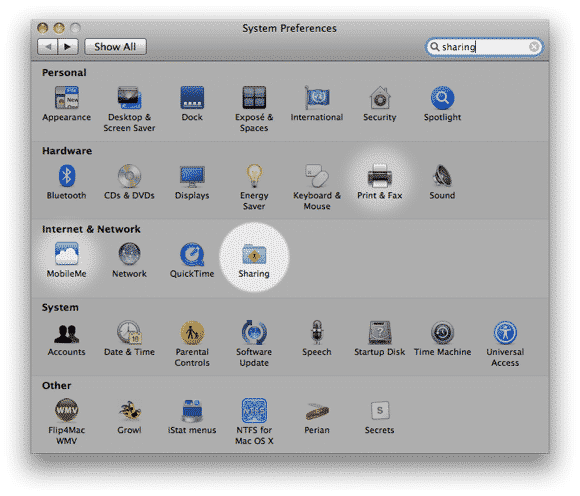Open Print & Fax preferences
580x496 pixels.
pyautogui.click(x=380, y=182)
